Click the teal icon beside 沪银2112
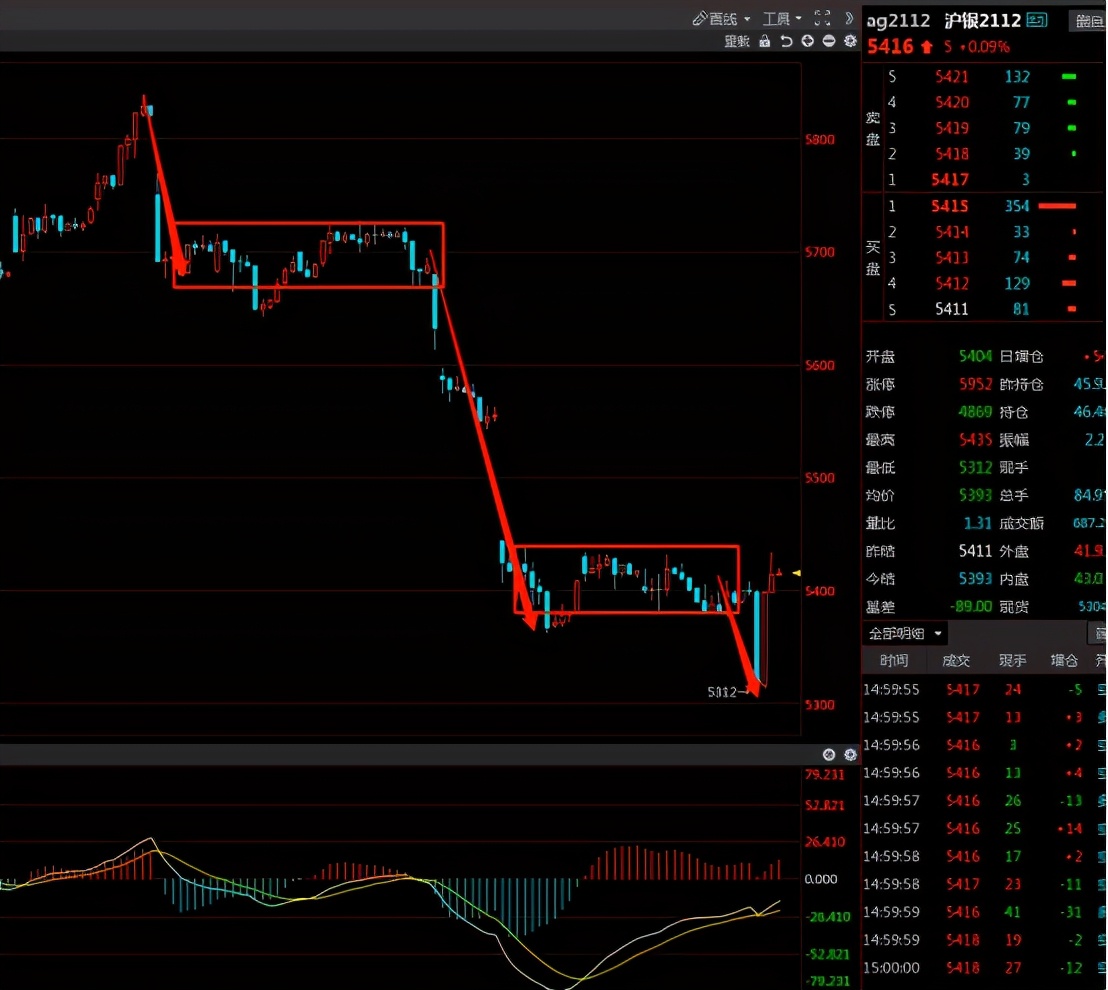This screenshot has width=1108, height=990. (x=1037, y=20)
